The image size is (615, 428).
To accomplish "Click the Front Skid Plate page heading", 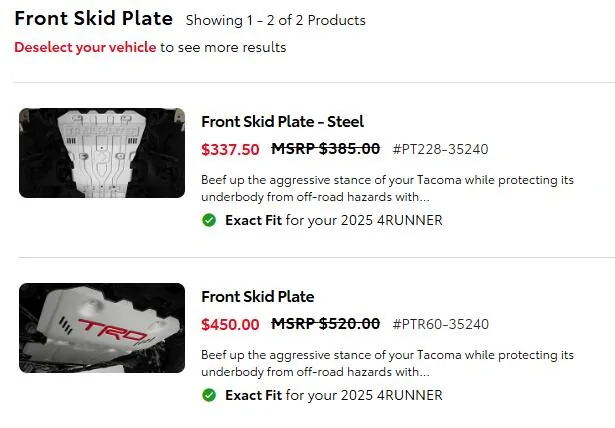I will (x=93, y=19).
